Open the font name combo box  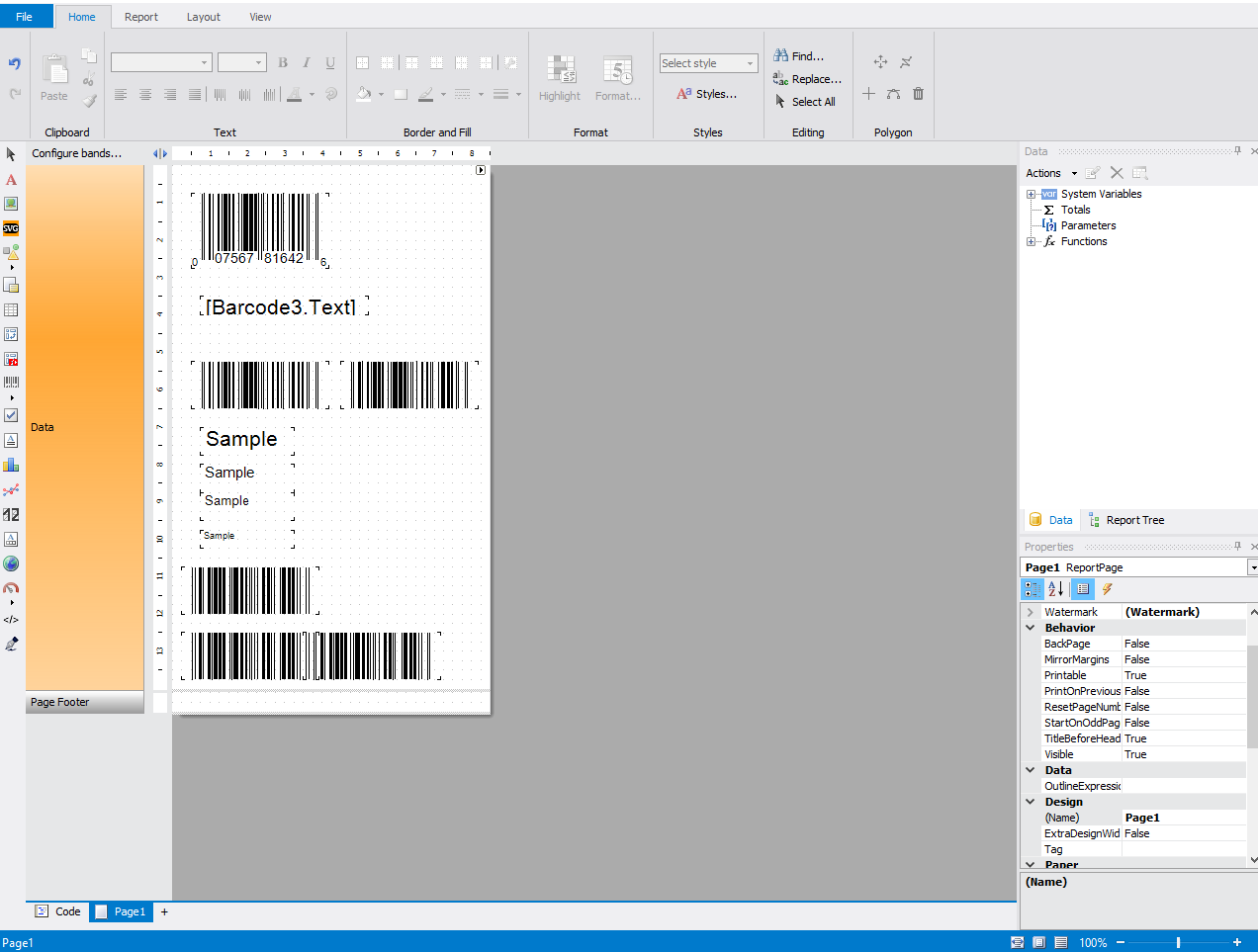[x=161, y=62]
